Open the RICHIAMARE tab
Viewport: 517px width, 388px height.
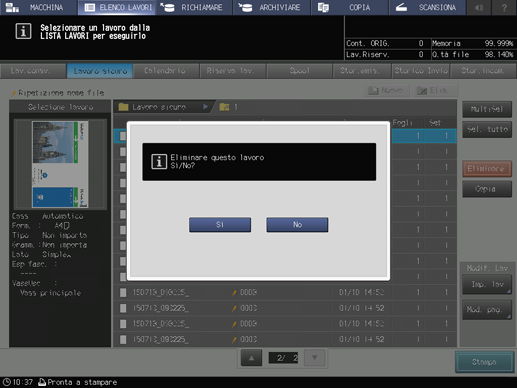point(194,7)
